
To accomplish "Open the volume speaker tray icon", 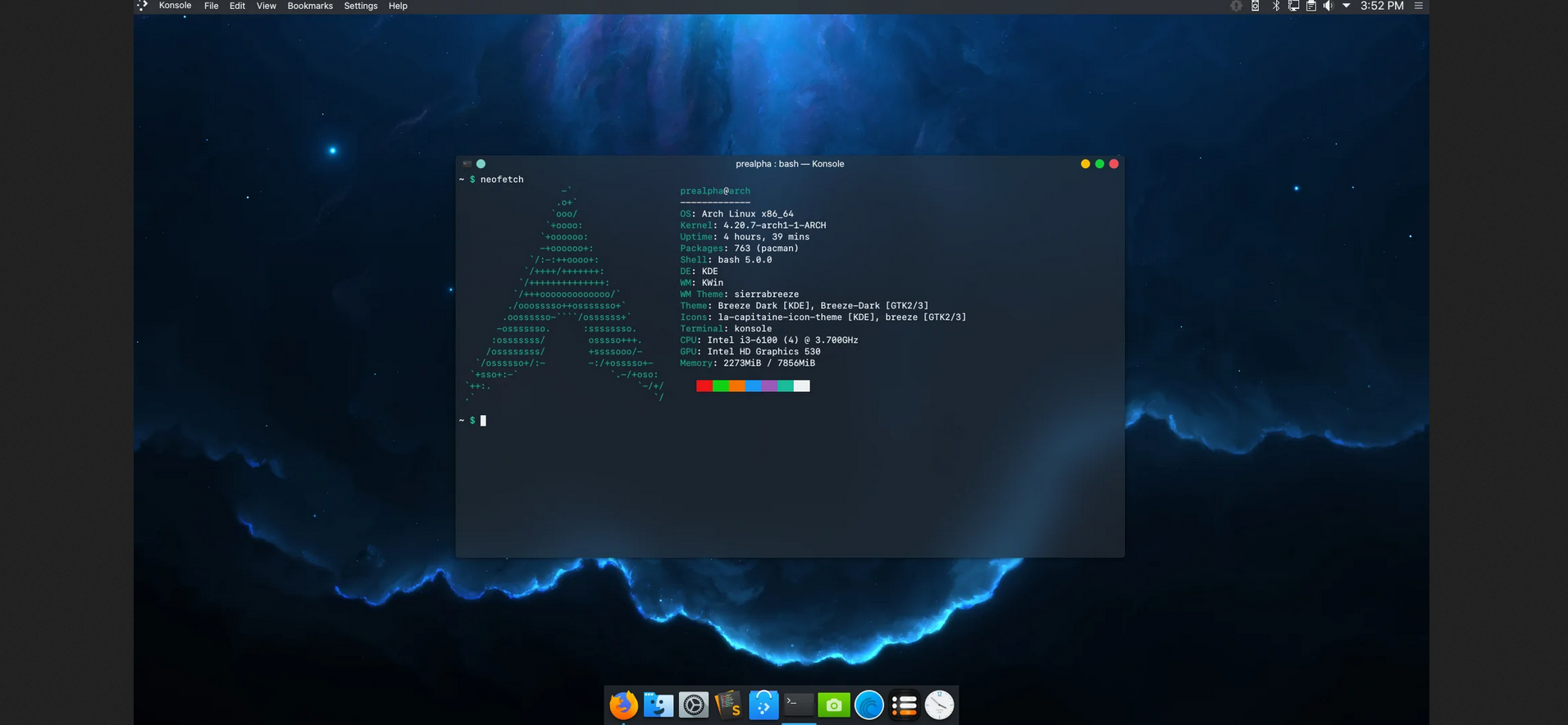I will (1328, 6).
